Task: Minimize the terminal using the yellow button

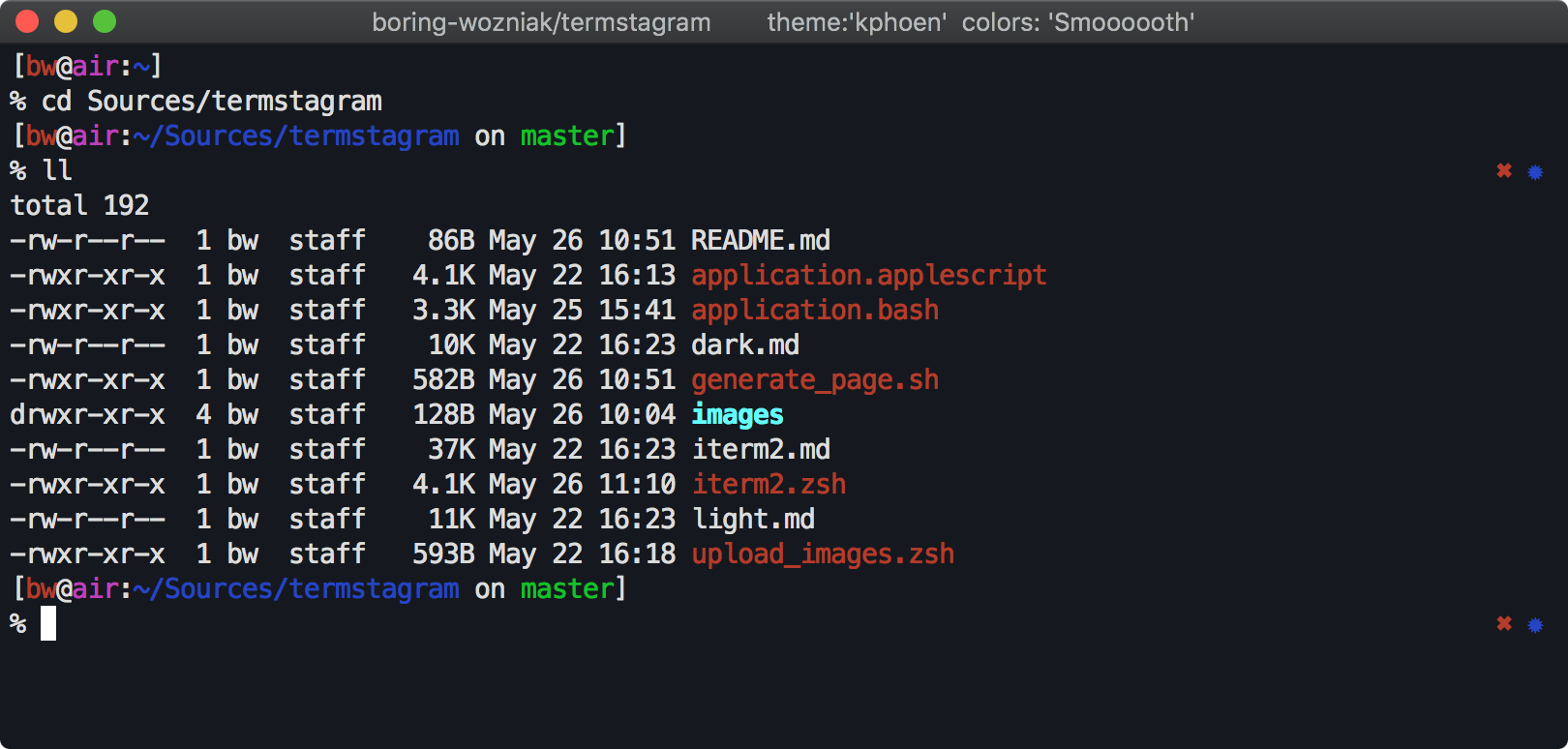Action: pos(66,21)
